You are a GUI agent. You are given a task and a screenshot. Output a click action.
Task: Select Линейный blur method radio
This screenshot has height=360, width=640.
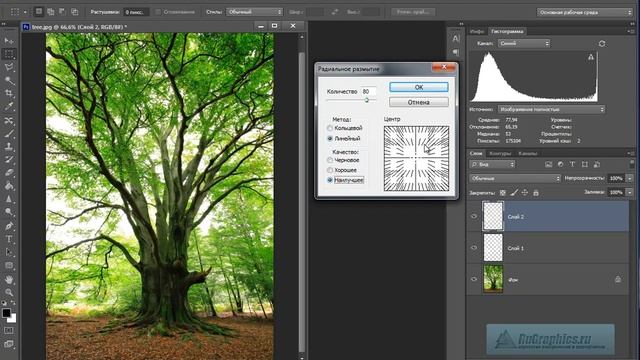tap(330, 139)
